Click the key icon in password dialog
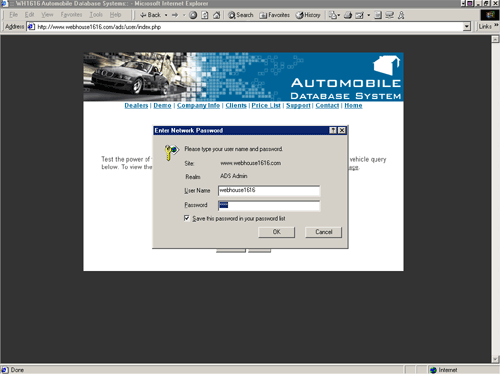Image resolution: width=500 pixels, height=374 pixels. pos(171,152)
